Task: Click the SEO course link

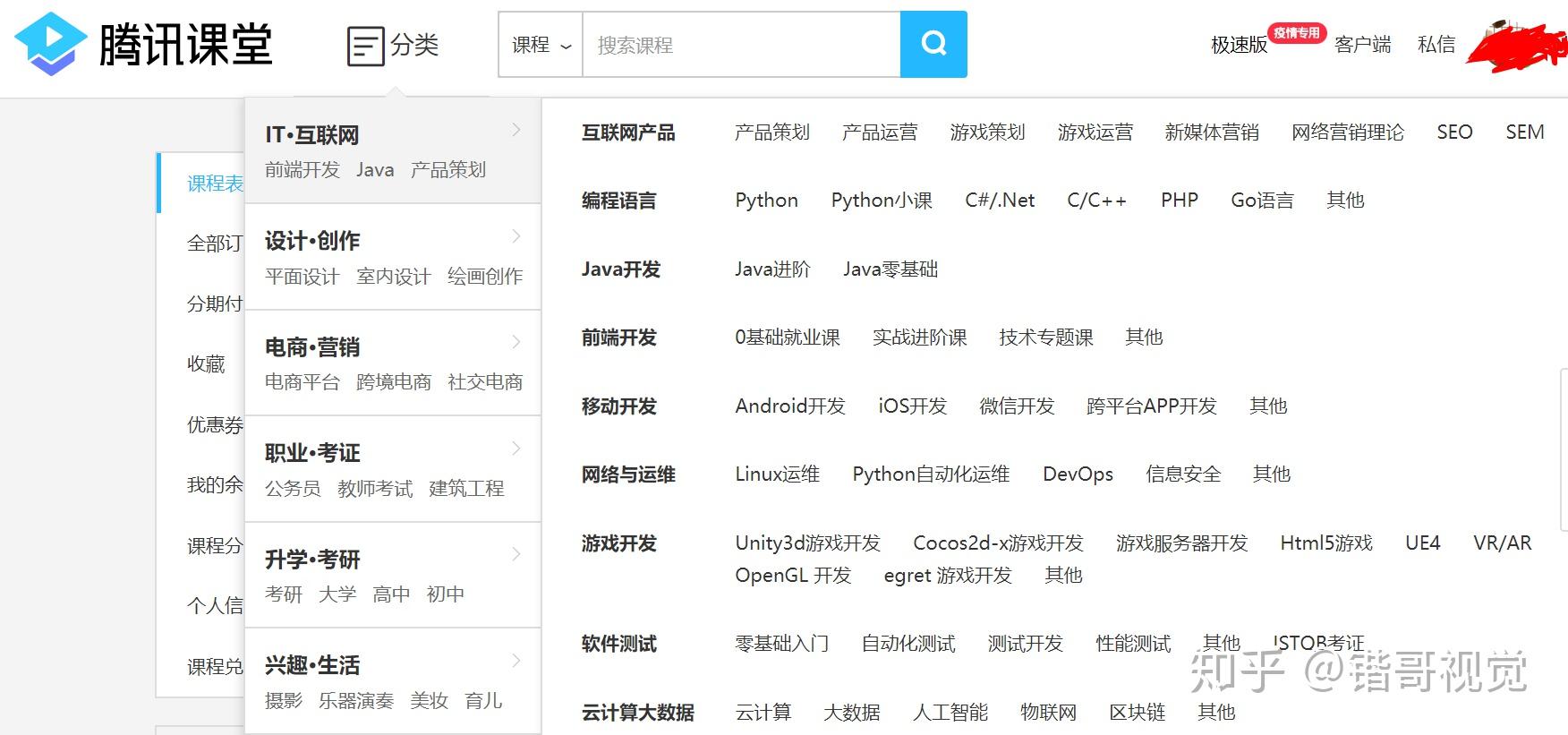Action: (1454, 132)
